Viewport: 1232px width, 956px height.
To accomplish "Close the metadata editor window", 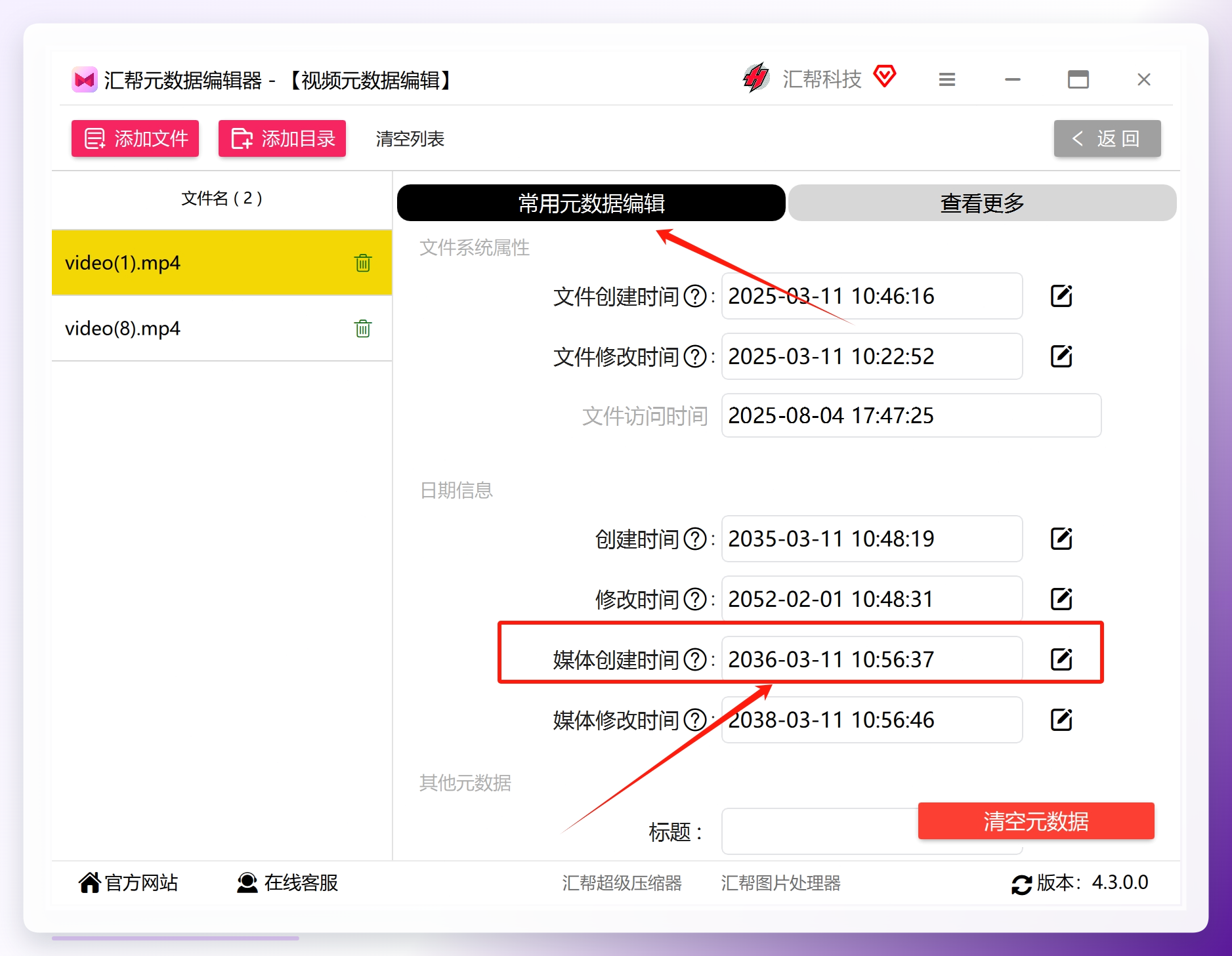I will (1143, 79).
